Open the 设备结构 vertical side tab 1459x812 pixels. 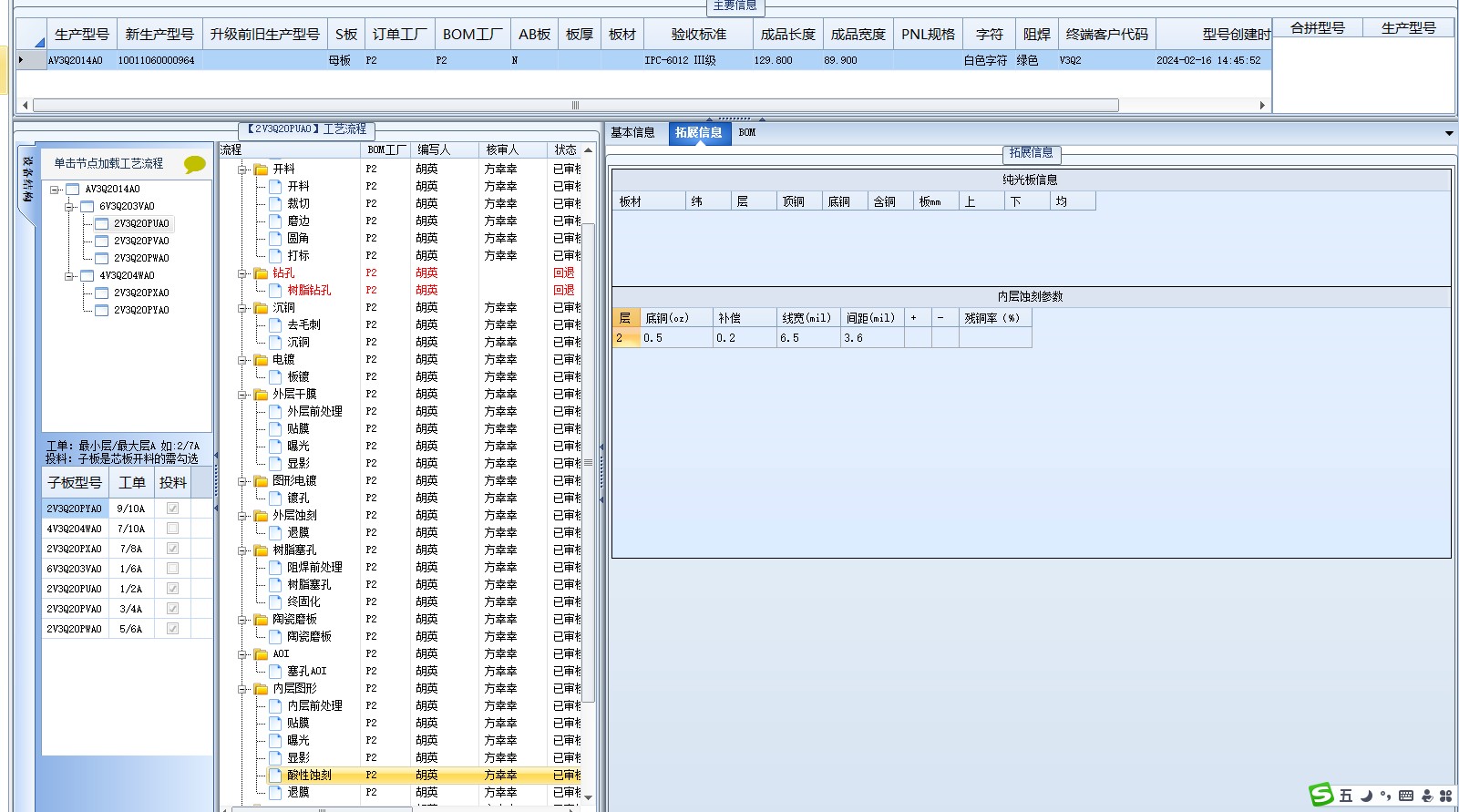(x=27, y=179)
